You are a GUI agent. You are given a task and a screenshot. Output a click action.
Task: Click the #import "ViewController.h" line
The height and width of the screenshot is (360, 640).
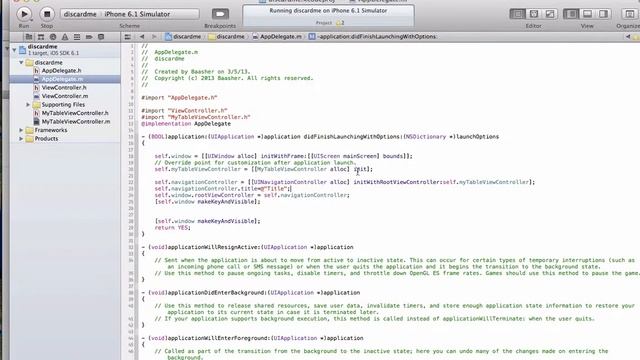coord(184,111)
